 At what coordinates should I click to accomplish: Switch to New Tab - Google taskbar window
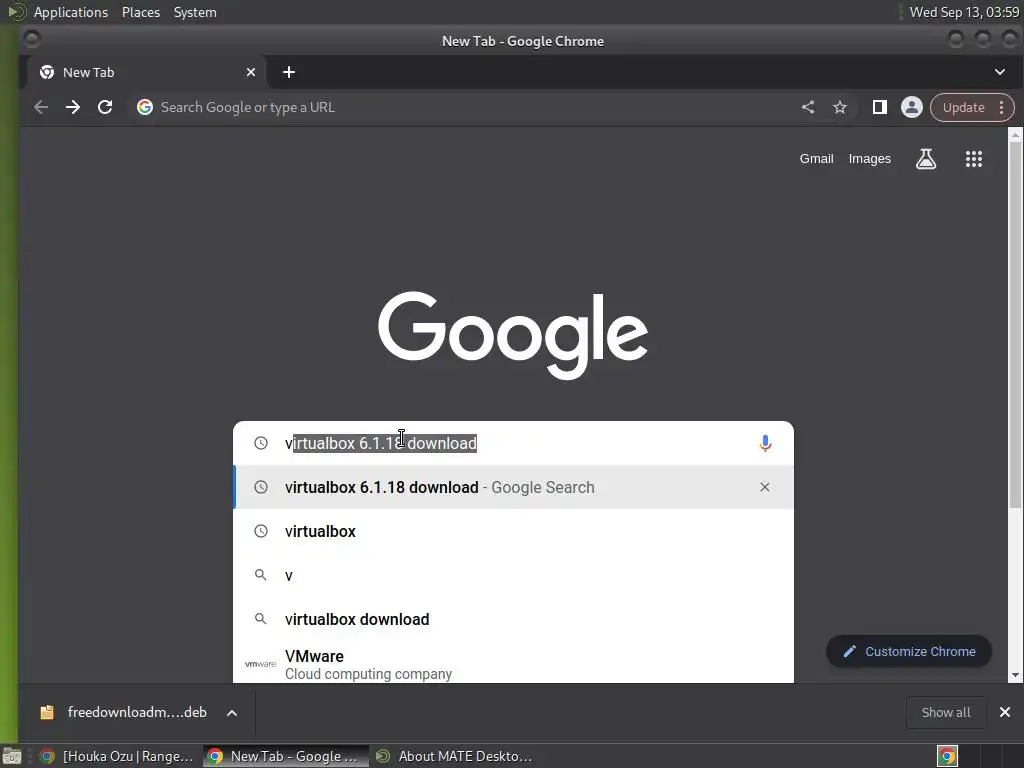(286, 756)
